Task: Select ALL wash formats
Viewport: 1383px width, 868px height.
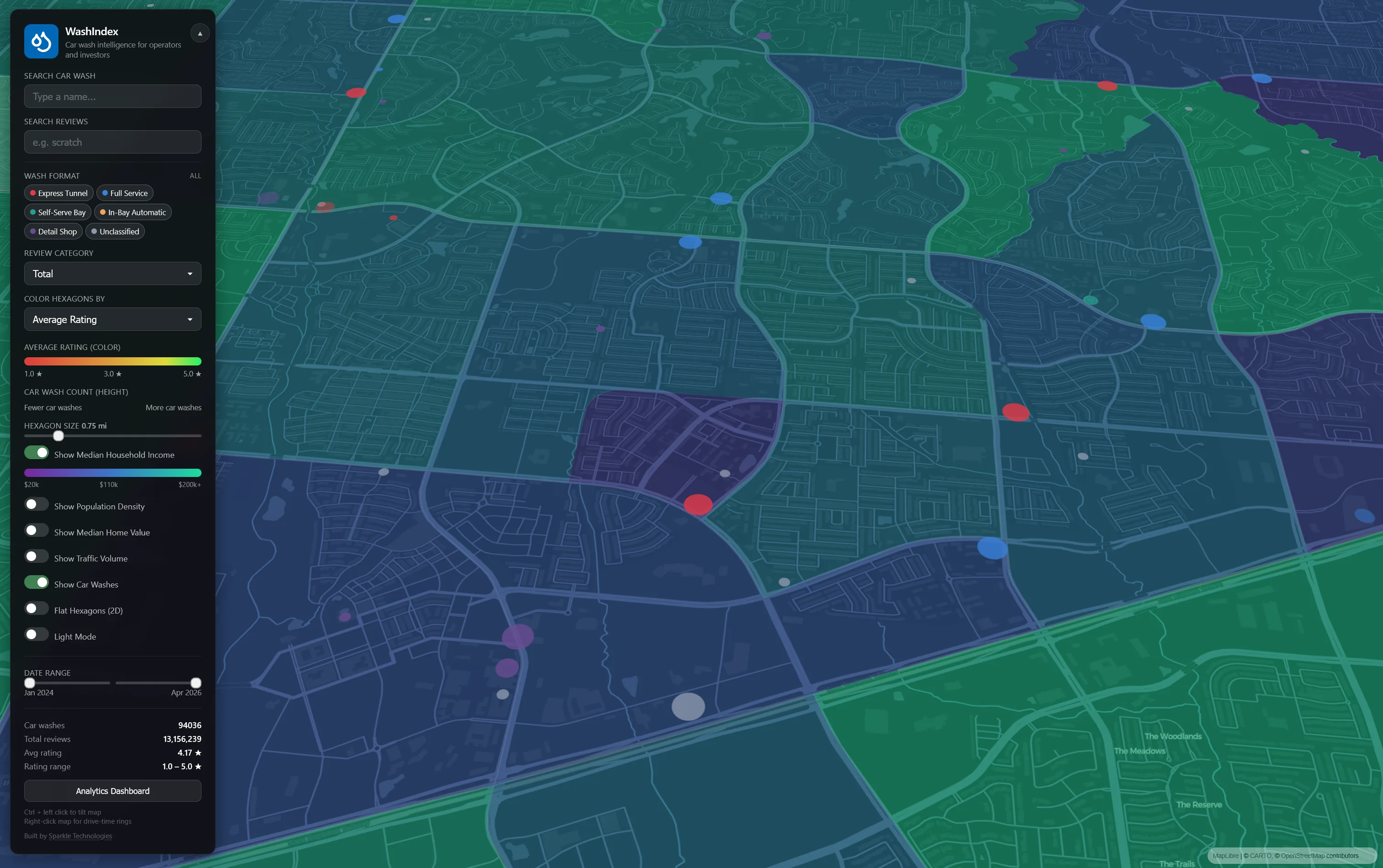Action: pyautogui.click(x=195, y=176)
